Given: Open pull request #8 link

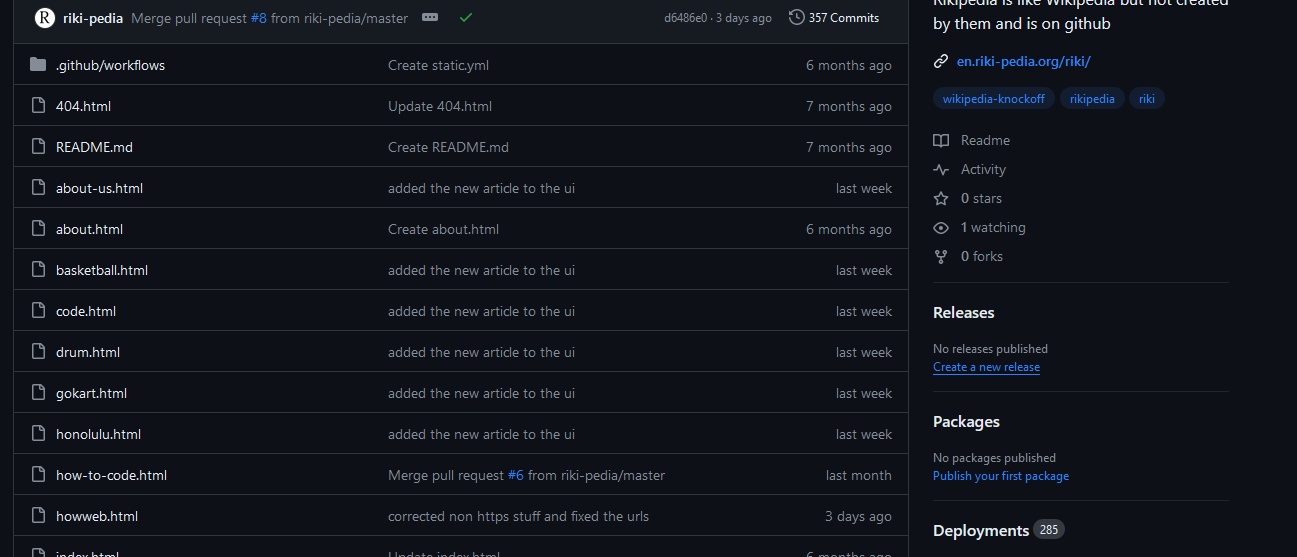Looking at the screenshot, I should point(258,18).
